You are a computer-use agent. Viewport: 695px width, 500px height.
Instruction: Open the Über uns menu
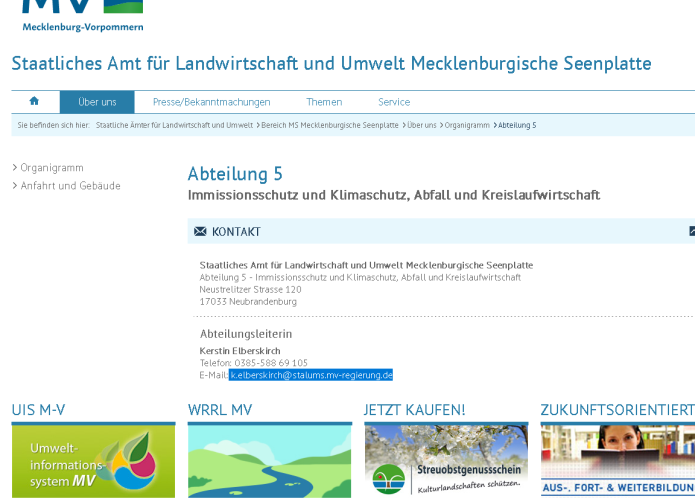[x=97, y=102]
